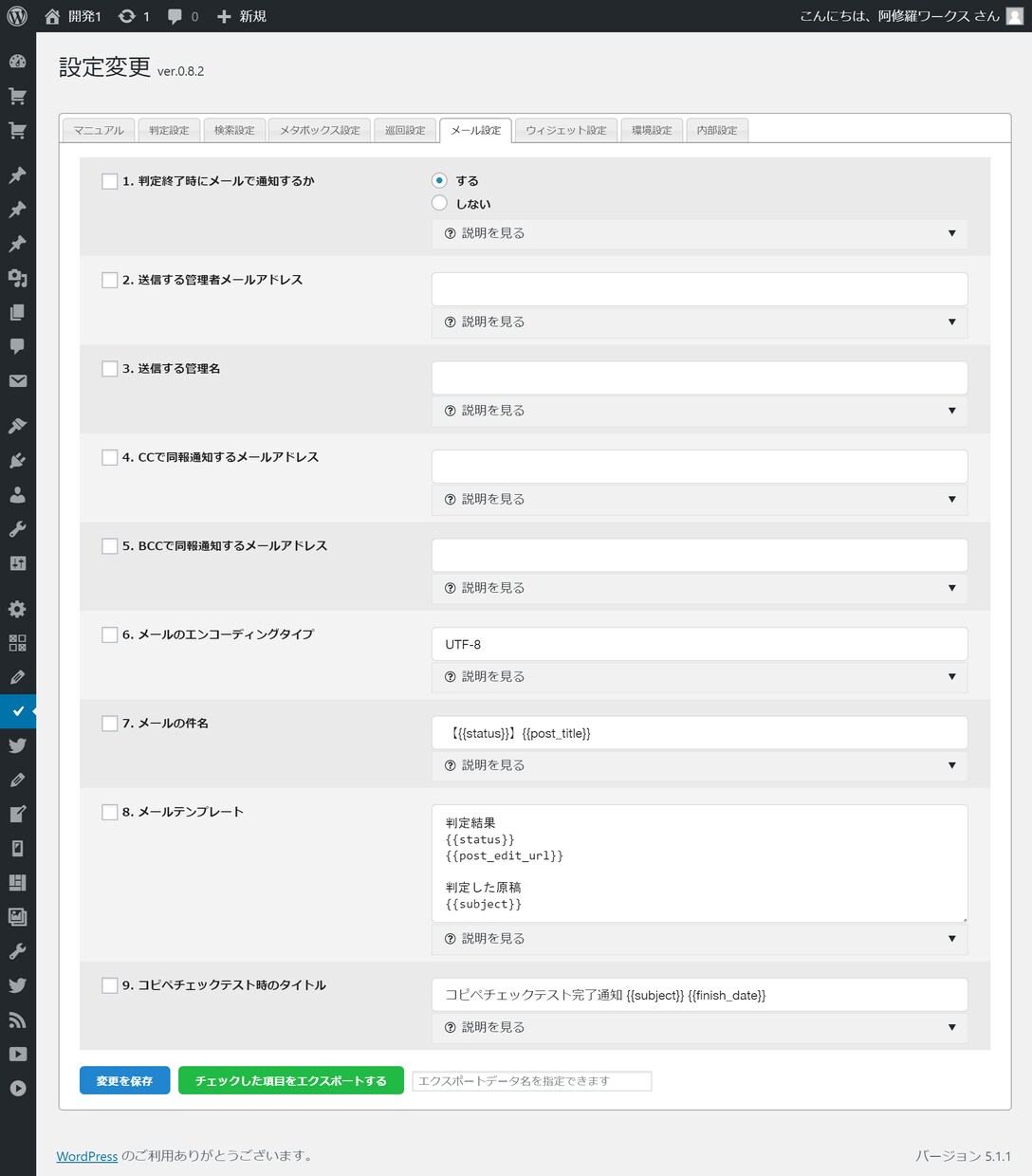1032x1176 pixels.
Task: Expand 説明を見る for CCで同報通知
Action: (x=700, y=500)
